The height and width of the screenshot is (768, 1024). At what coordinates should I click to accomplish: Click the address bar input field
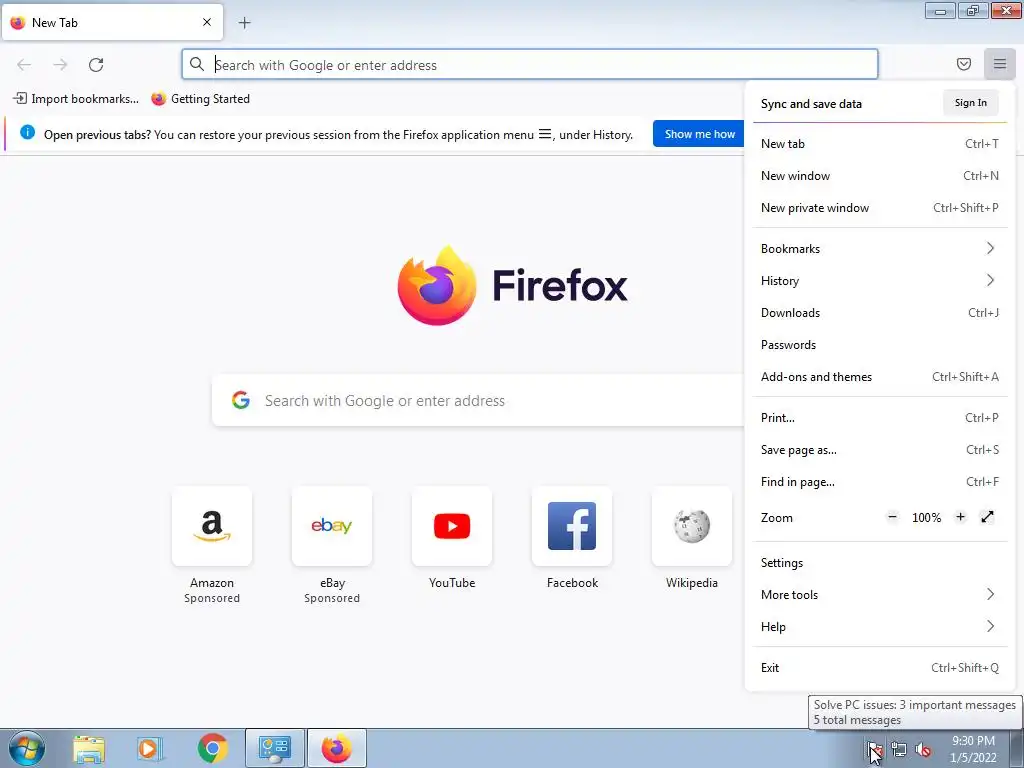[x=530, y=65]
